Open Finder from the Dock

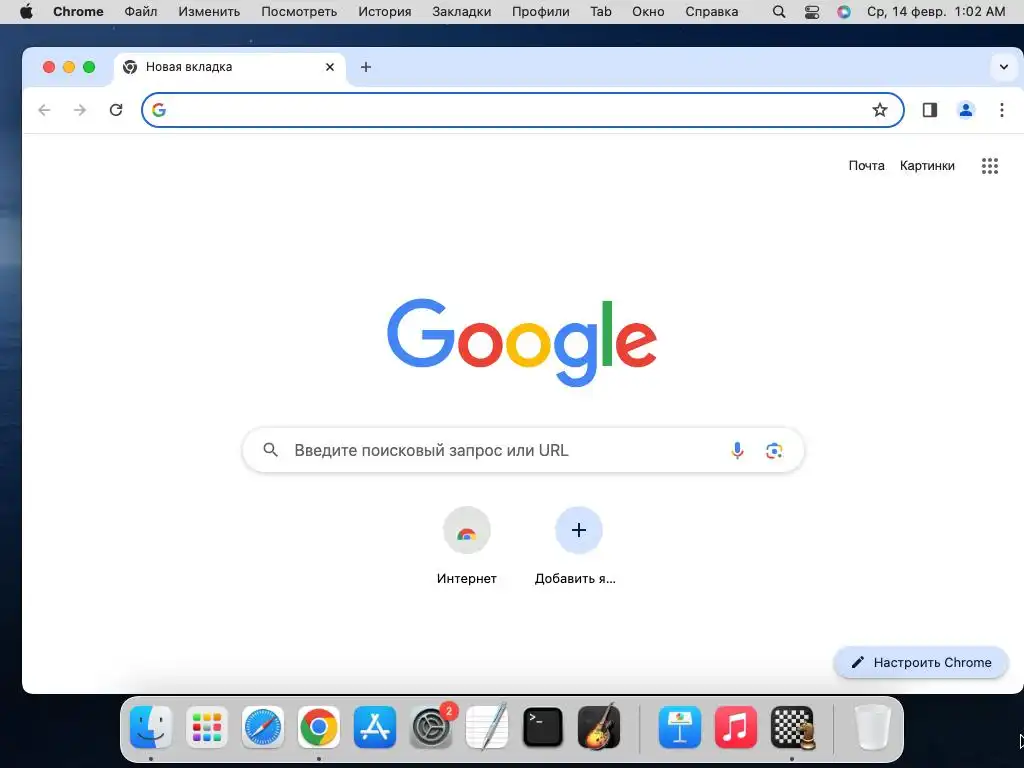pyautogui.click(x=151, y=728)
